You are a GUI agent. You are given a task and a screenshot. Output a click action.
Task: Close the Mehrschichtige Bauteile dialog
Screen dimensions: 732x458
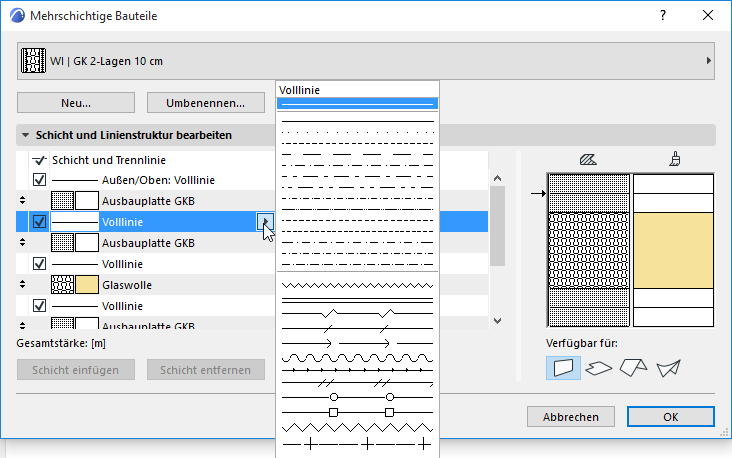tap(708, 15)
